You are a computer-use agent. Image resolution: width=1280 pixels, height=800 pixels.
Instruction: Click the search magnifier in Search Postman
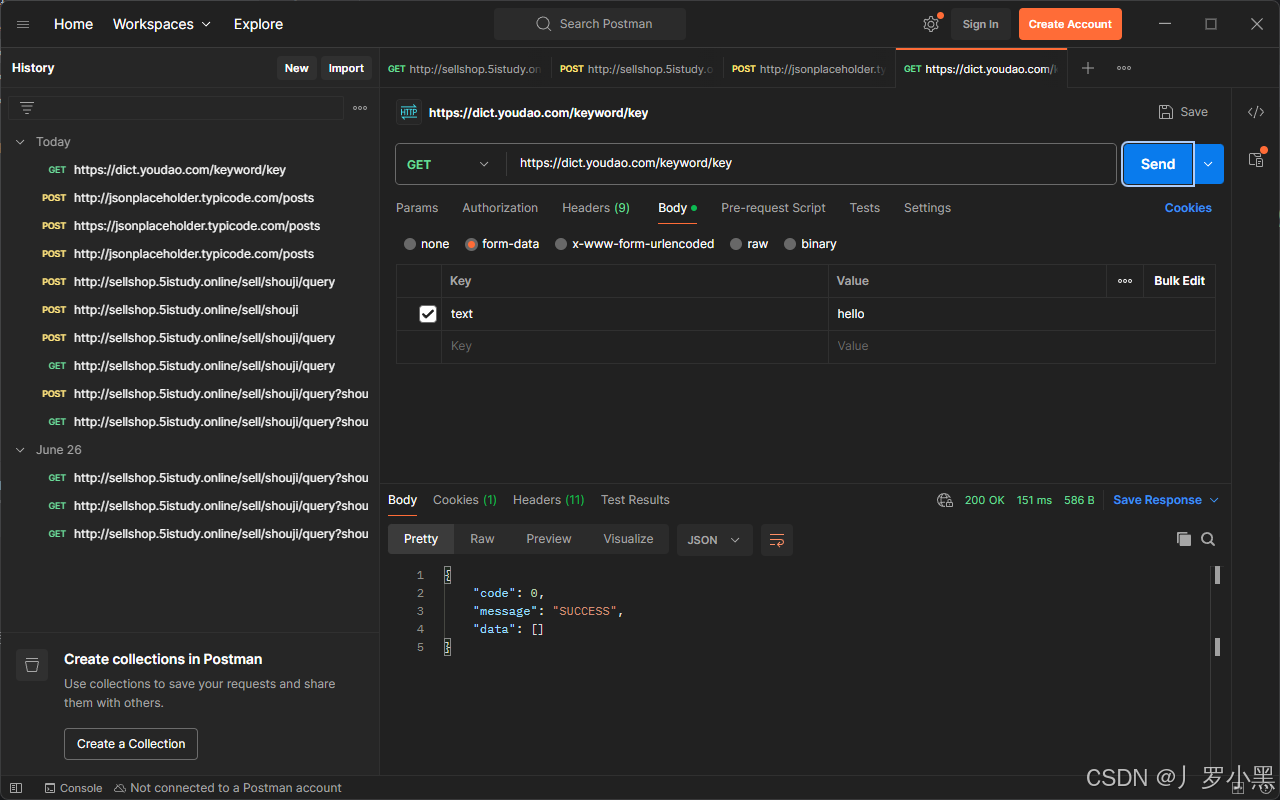click(x=543, y=24)
